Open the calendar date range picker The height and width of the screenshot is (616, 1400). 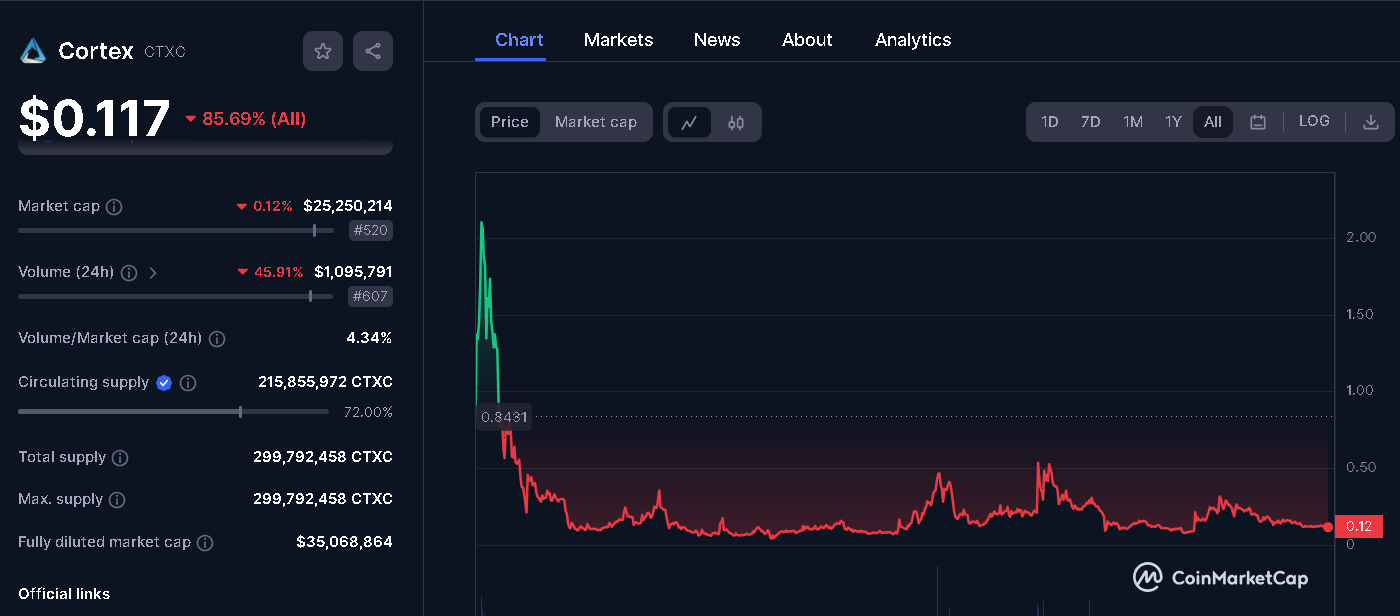tap(1258, 122)
